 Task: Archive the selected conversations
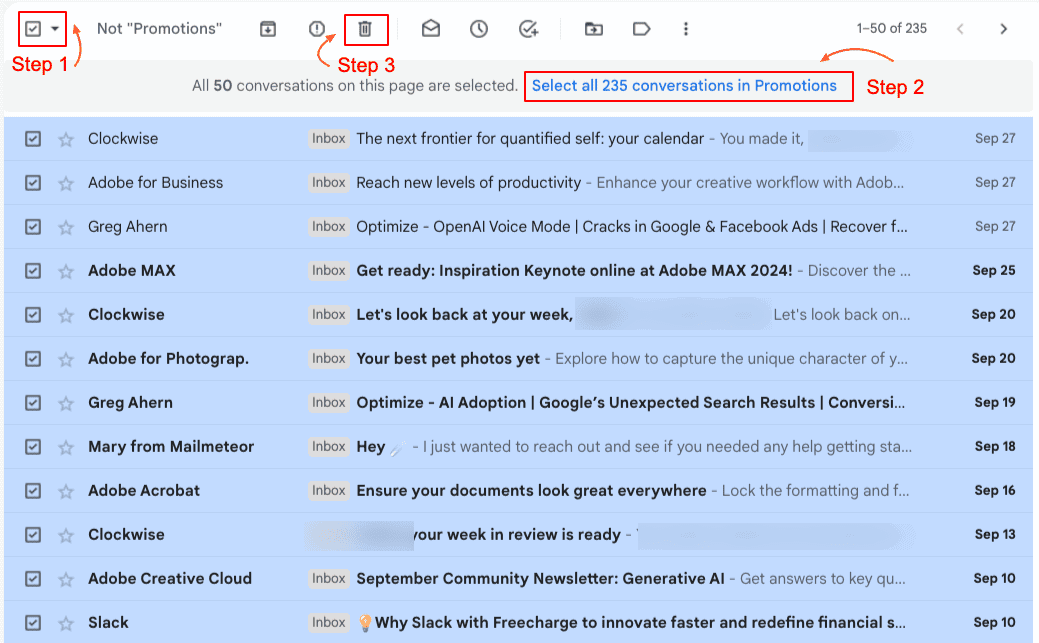(x=268, y=29)
